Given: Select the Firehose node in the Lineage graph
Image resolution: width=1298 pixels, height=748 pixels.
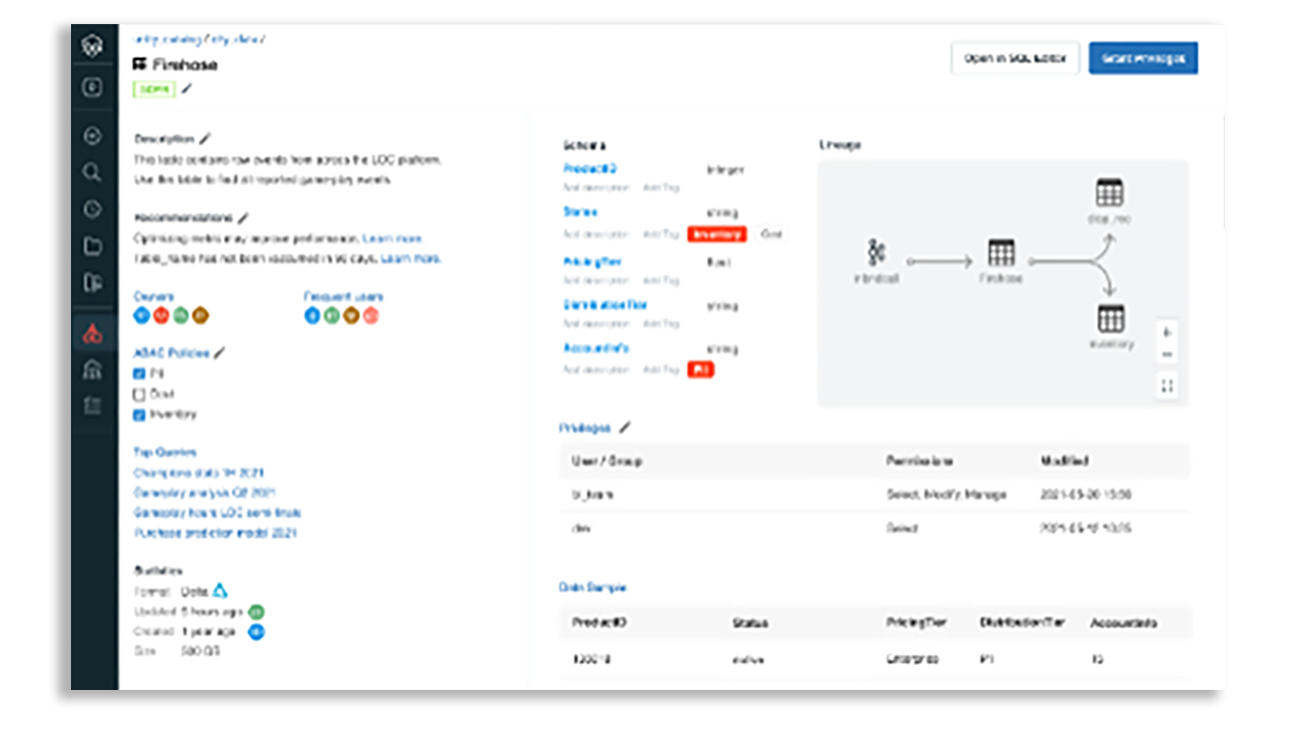Looking at the screenshot, I should (x=1001, y=260).
